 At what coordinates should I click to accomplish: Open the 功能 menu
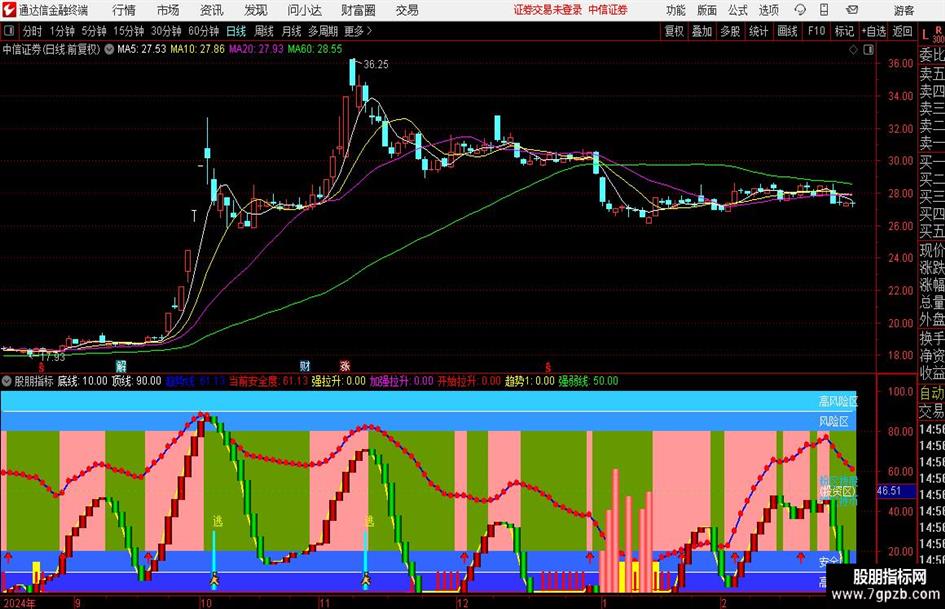[676, 10]
